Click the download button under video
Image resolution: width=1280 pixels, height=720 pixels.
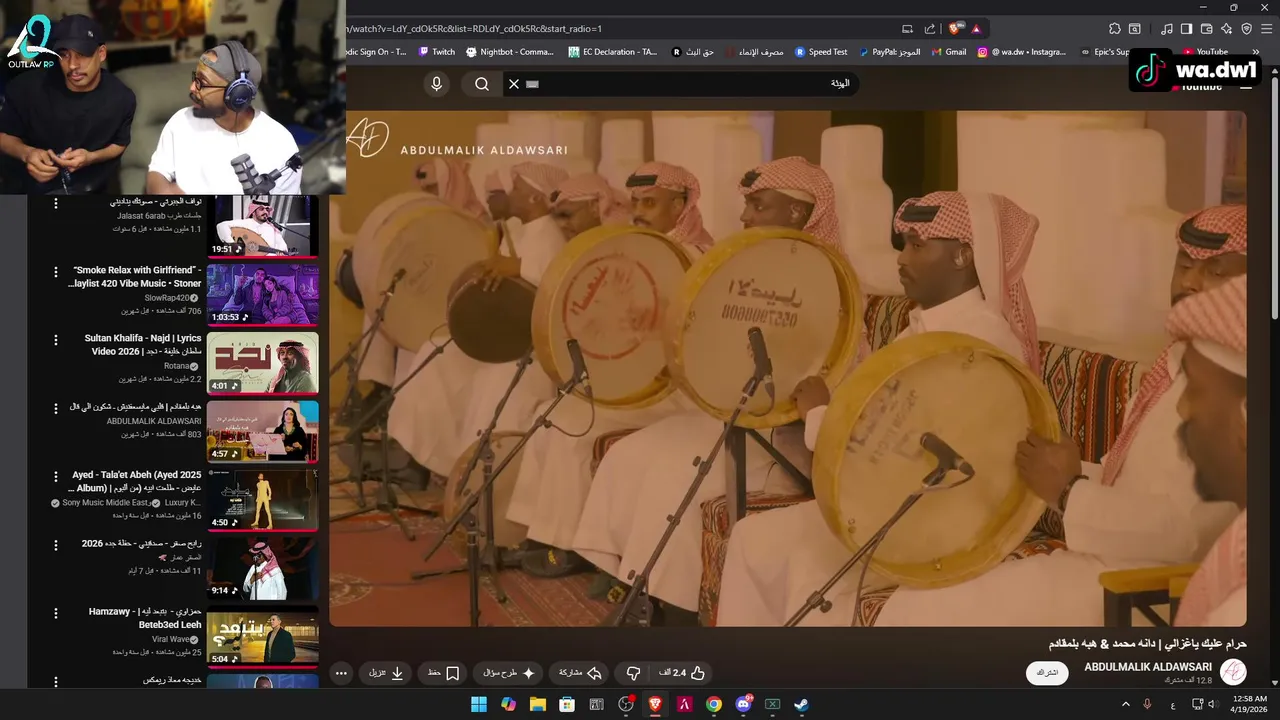point(386,673)
